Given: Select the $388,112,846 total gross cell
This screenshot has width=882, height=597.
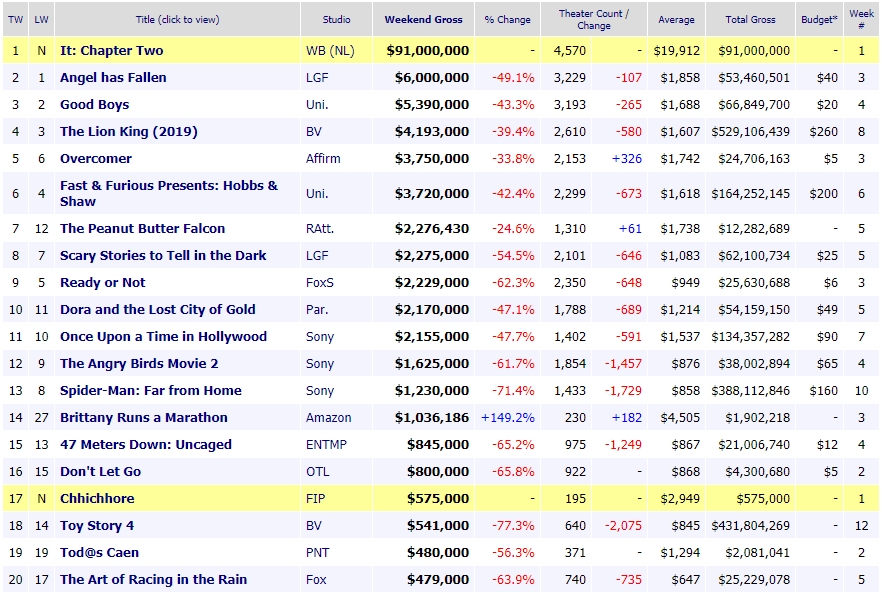Looking at the screenshot, I should [751, 390].
